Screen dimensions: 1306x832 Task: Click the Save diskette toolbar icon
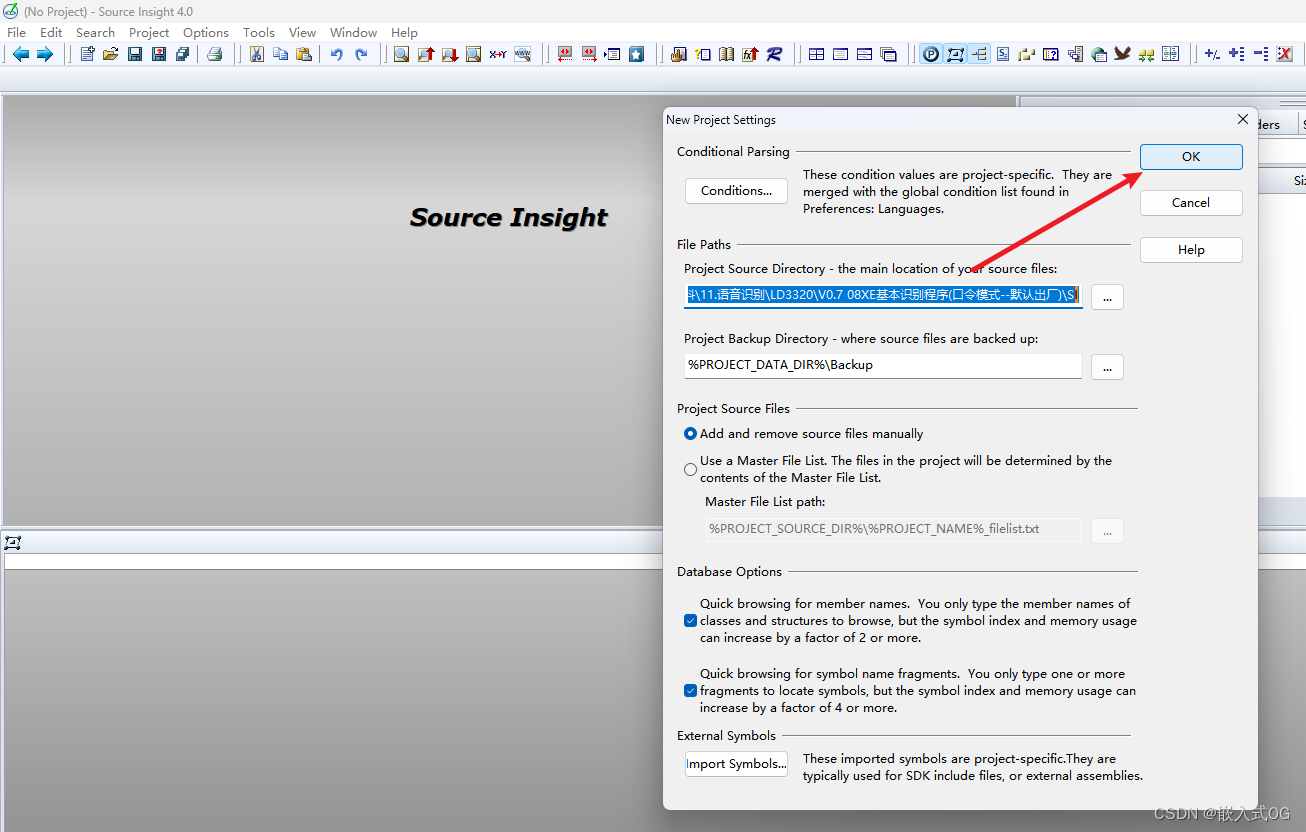pyautogui.click(x=134, y=54)
